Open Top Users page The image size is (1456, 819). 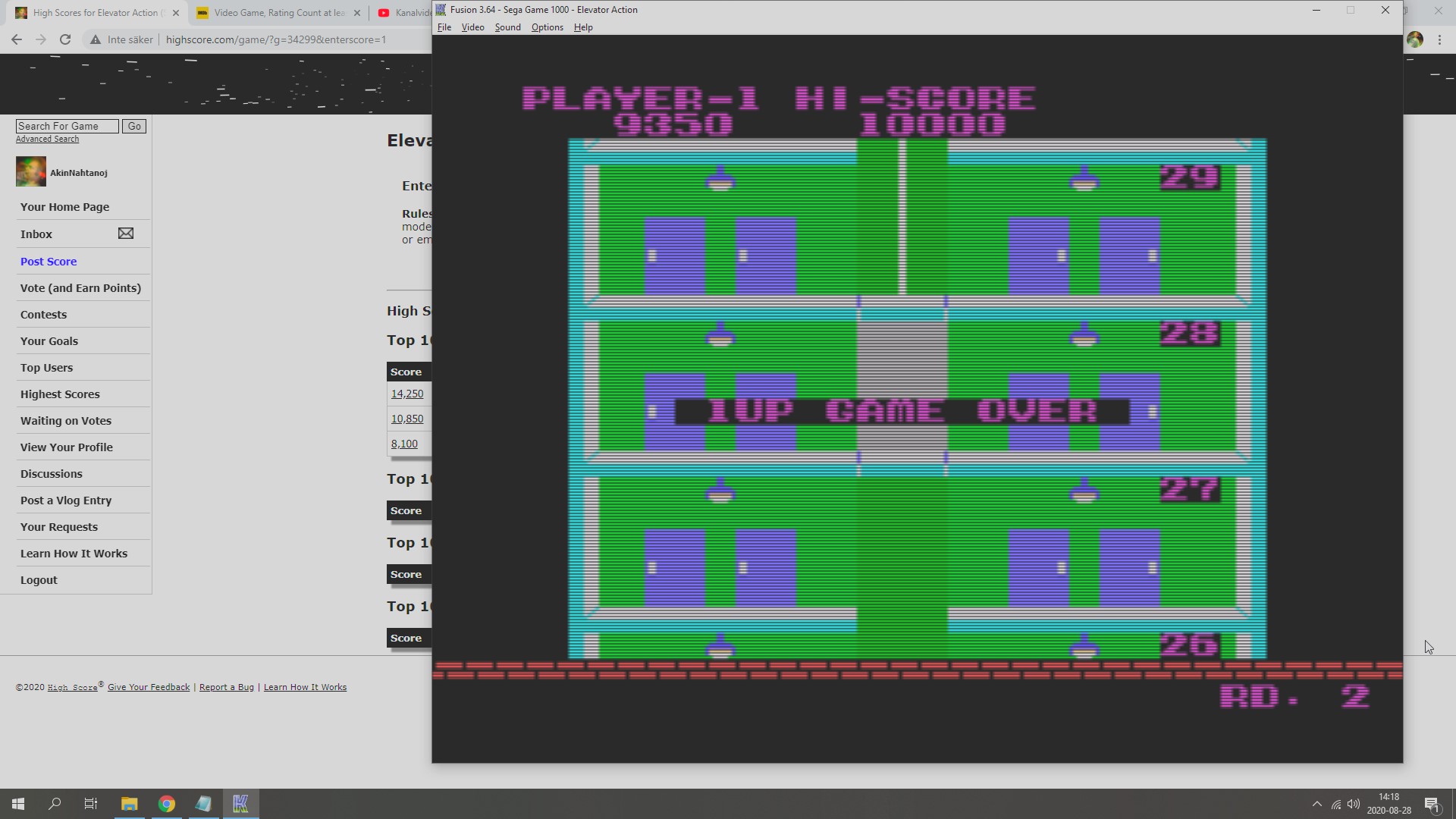(x=46, y=368)
